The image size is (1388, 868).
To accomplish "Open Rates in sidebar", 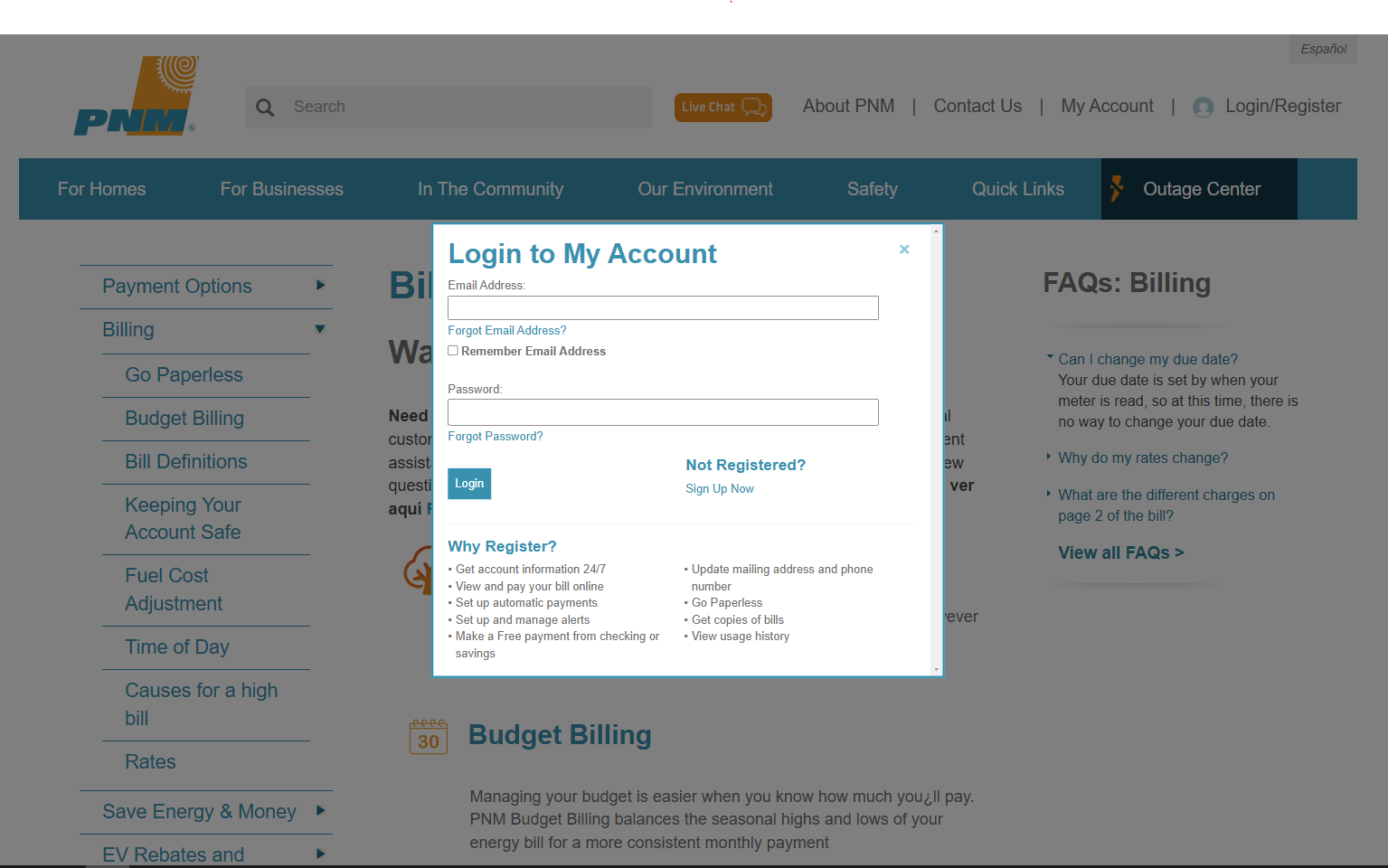I will (150, 761).
